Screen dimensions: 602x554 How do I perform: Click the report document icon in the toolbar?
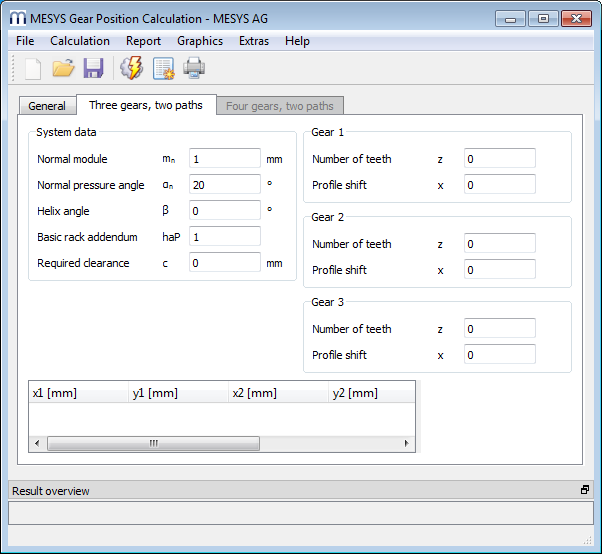point(163,68)
